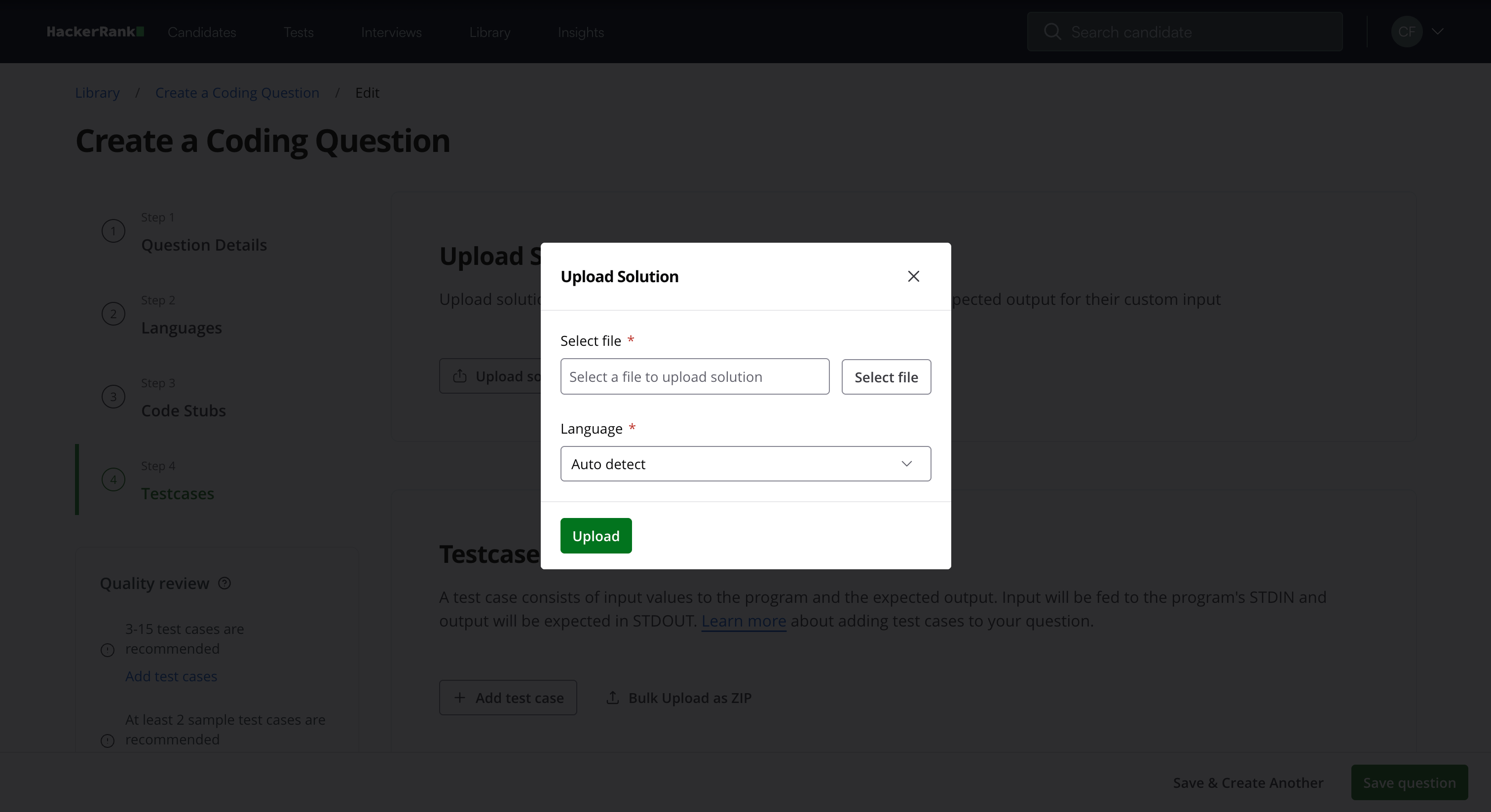1491x812 pixels.
Task: Click the Save question button
Action: pos(1409,783)
